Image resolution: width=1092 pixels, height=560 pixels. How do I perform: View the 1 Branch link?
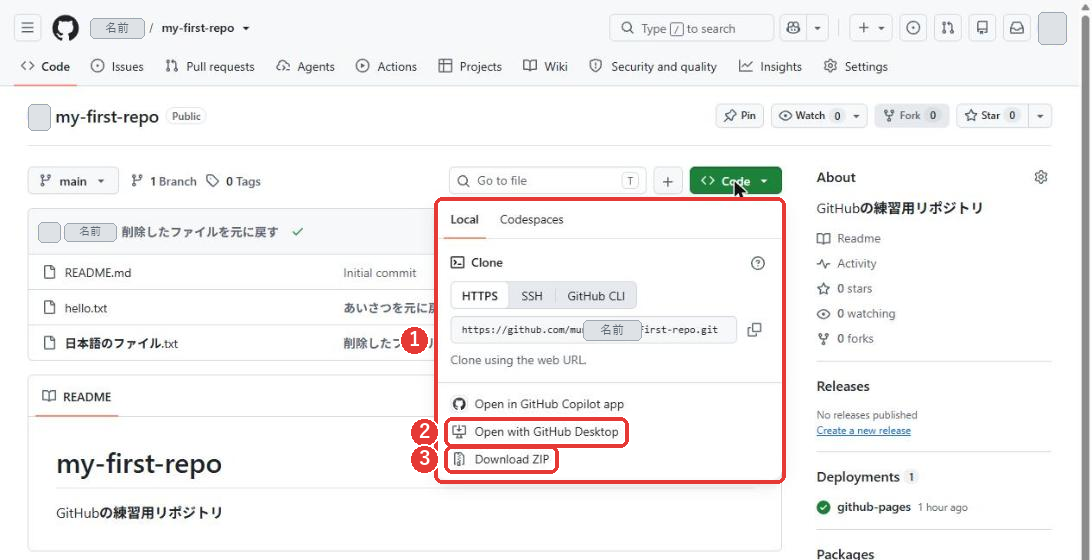[x=164, y=181]
